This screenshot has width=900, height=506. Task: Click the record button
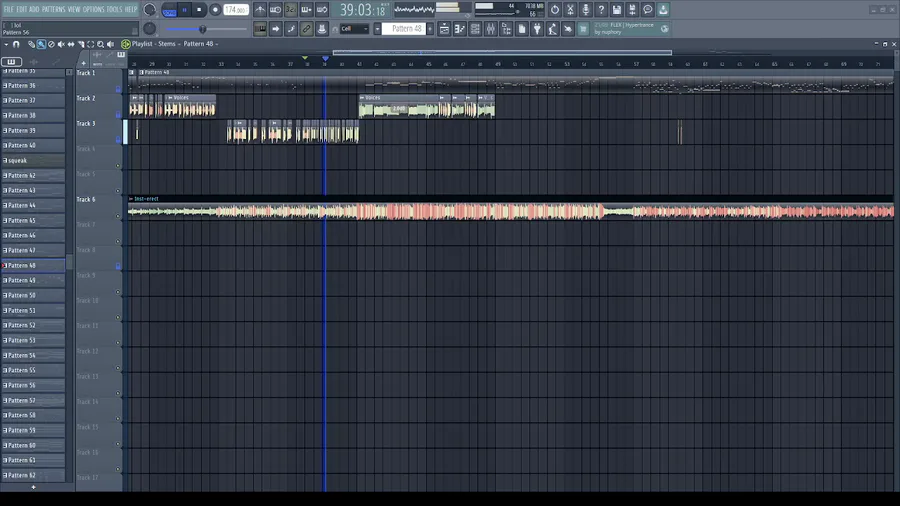click(x=215, y=10)
